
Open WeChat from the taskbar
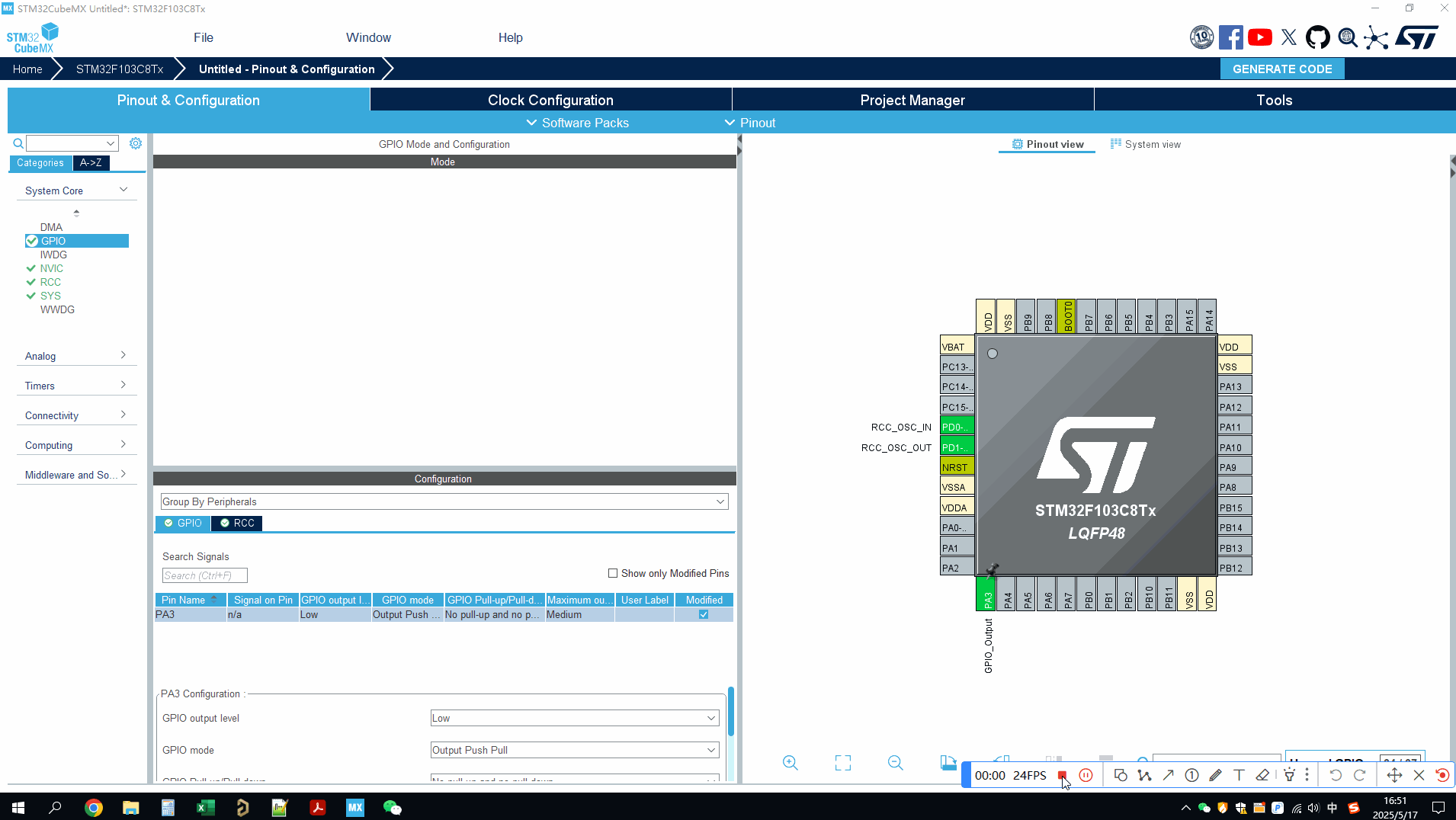click(x=392, y=808)
